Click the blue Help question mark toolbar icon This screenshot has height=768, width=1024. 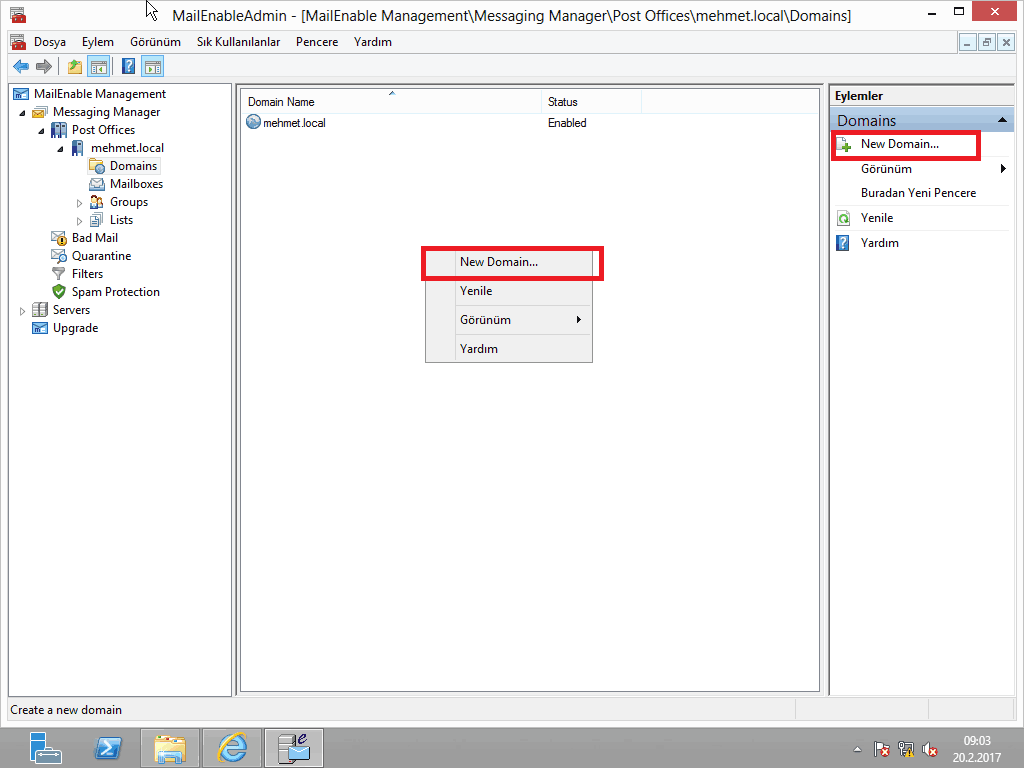128,67
